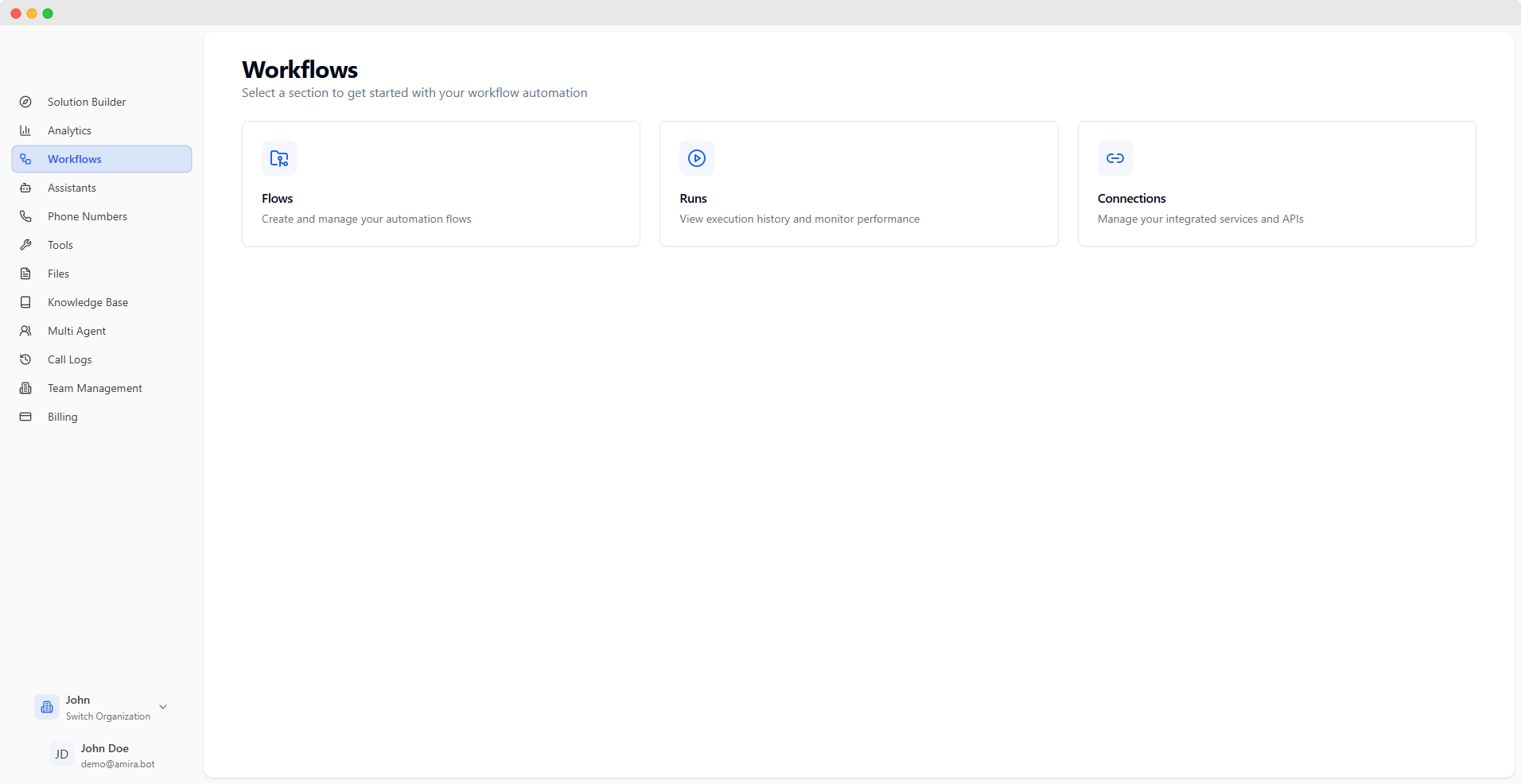Select the Multi Agent people icon
1521x784 pixels.
click(26, 331)
